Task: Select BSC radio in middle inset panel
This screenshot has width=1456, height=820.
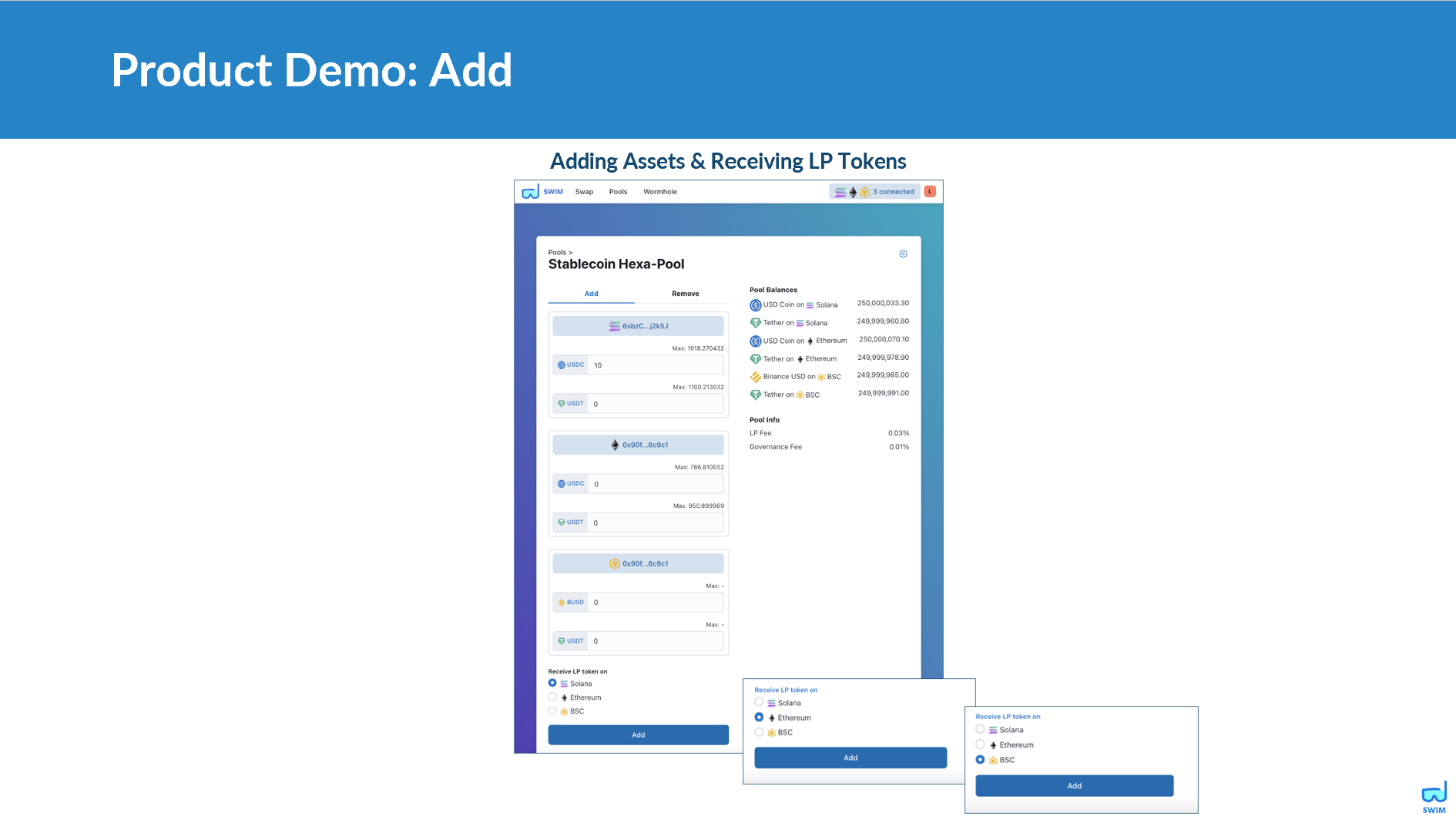Action: (x=759, y=732)
